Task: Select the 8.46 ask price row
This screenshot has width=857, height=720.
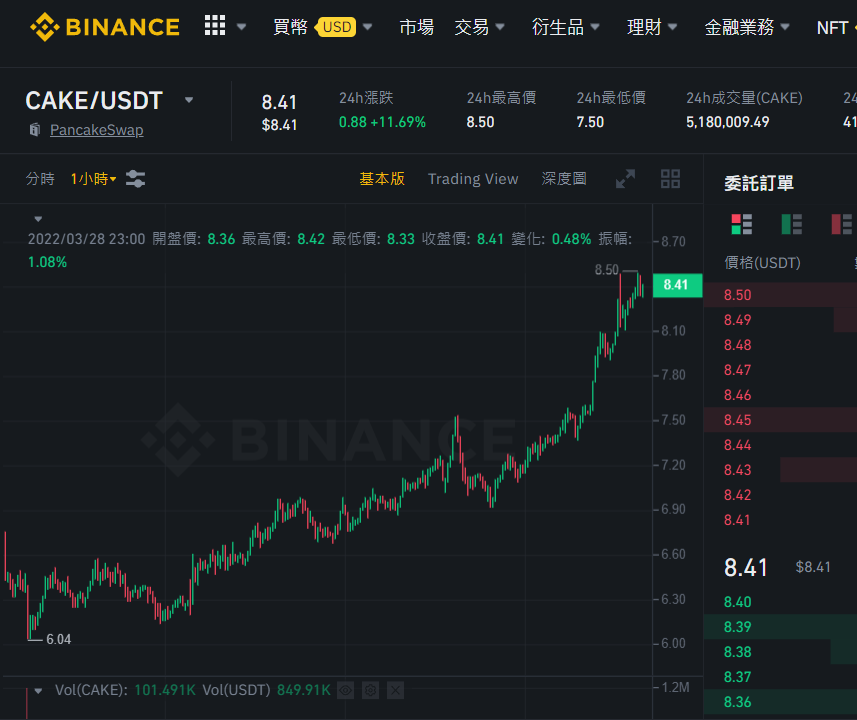Action: 780,395
